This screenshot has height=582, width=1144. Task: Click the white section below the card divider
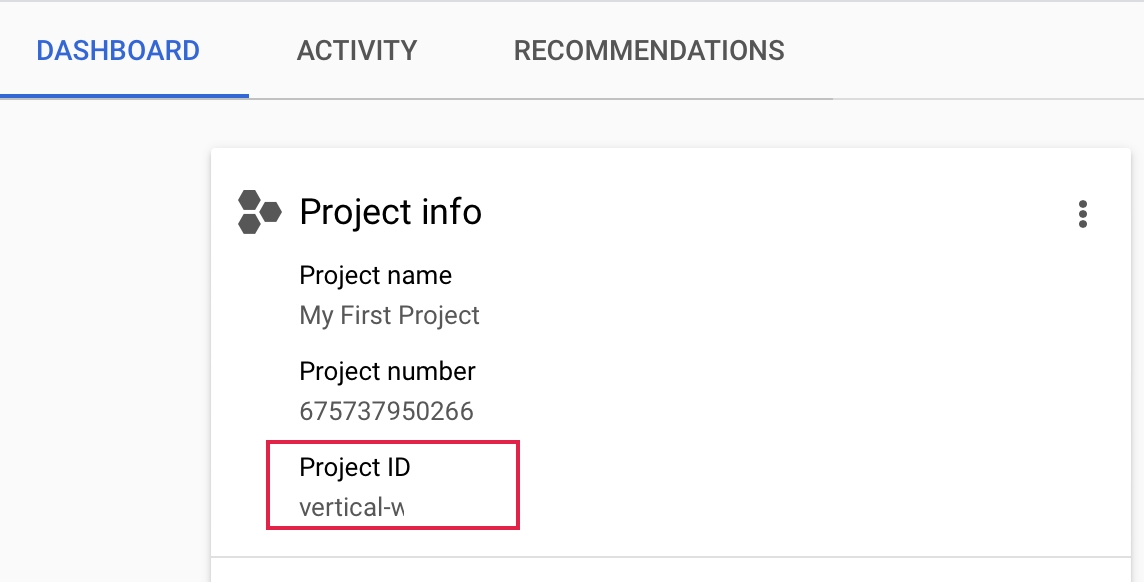670,571
